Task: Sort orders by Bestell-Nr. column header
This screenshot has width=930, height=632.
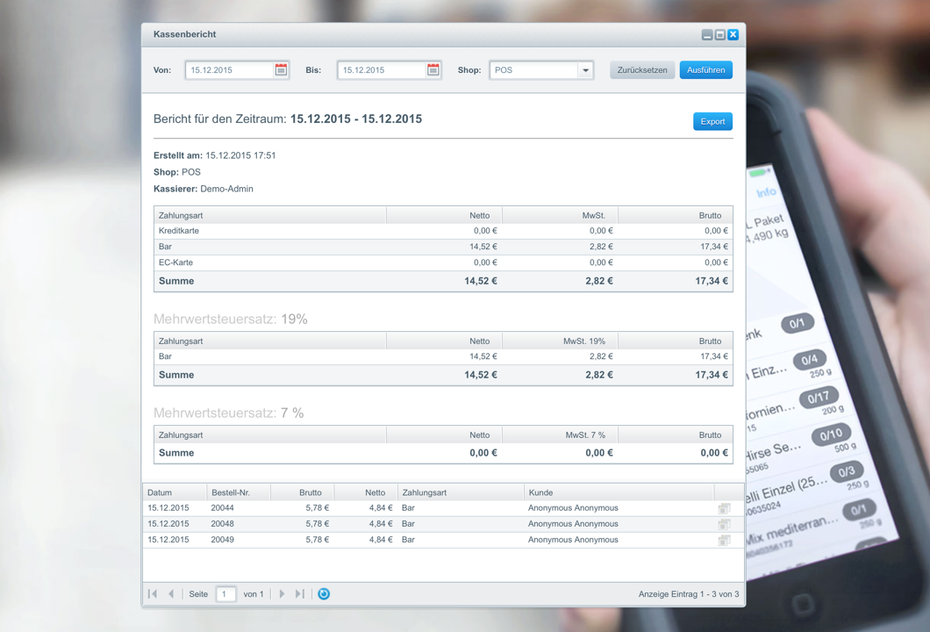Action: [238, 493]
